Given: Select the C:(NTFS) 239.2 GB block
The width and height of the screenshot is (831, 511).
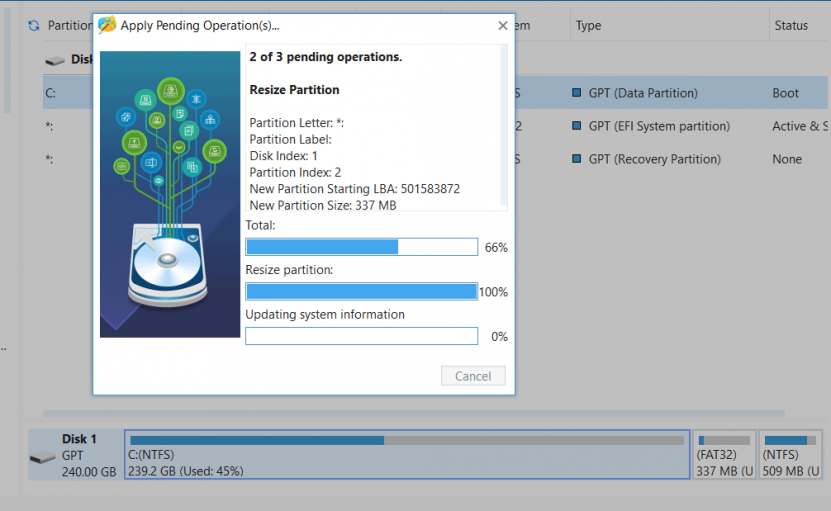Looking at the screenshot, I should (406, 455).
